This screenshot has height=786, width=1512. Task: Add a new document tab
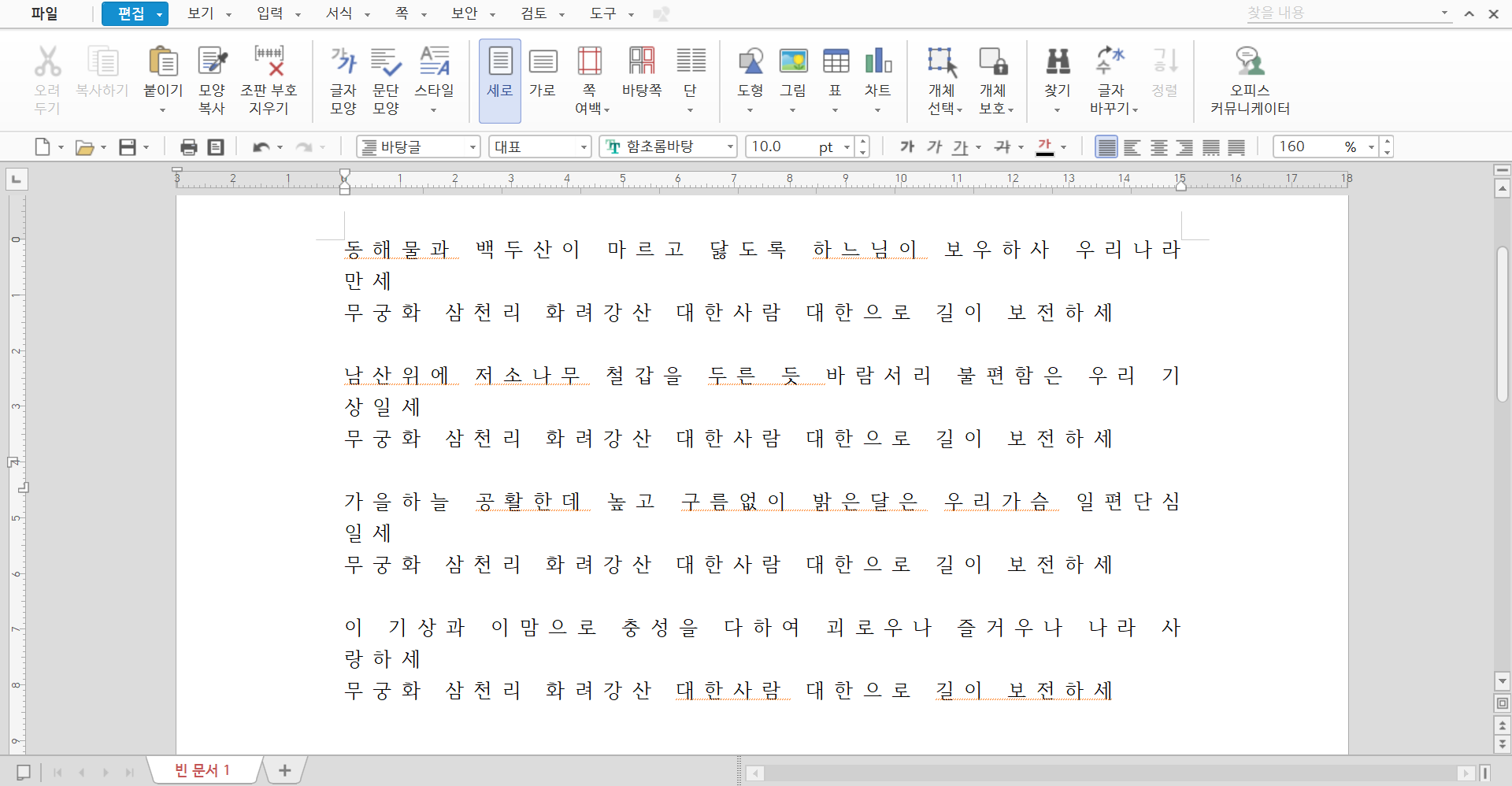(x=285, y=770)
